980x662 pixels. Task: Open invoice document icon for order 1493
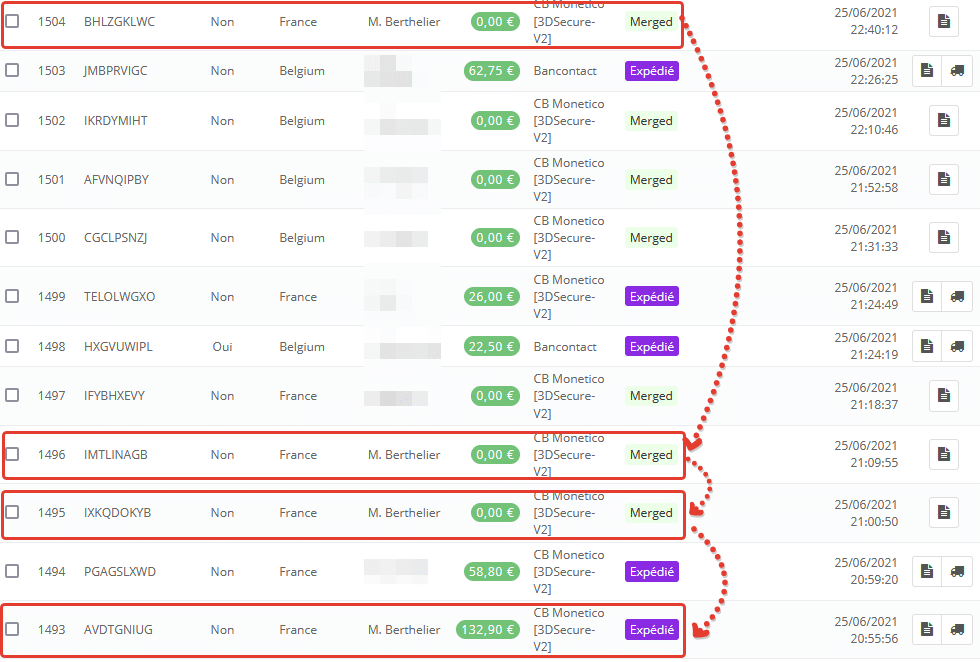927,629
